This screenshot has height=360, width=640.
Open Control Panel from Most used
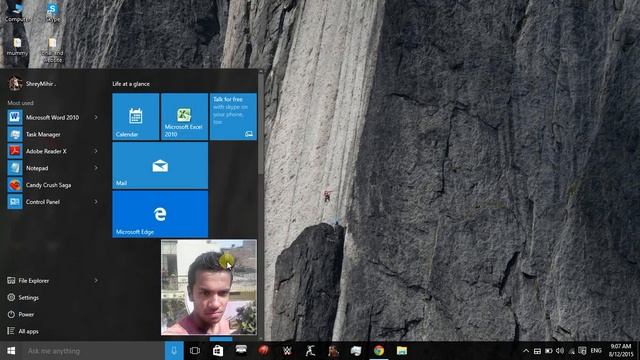pos(52,202)
